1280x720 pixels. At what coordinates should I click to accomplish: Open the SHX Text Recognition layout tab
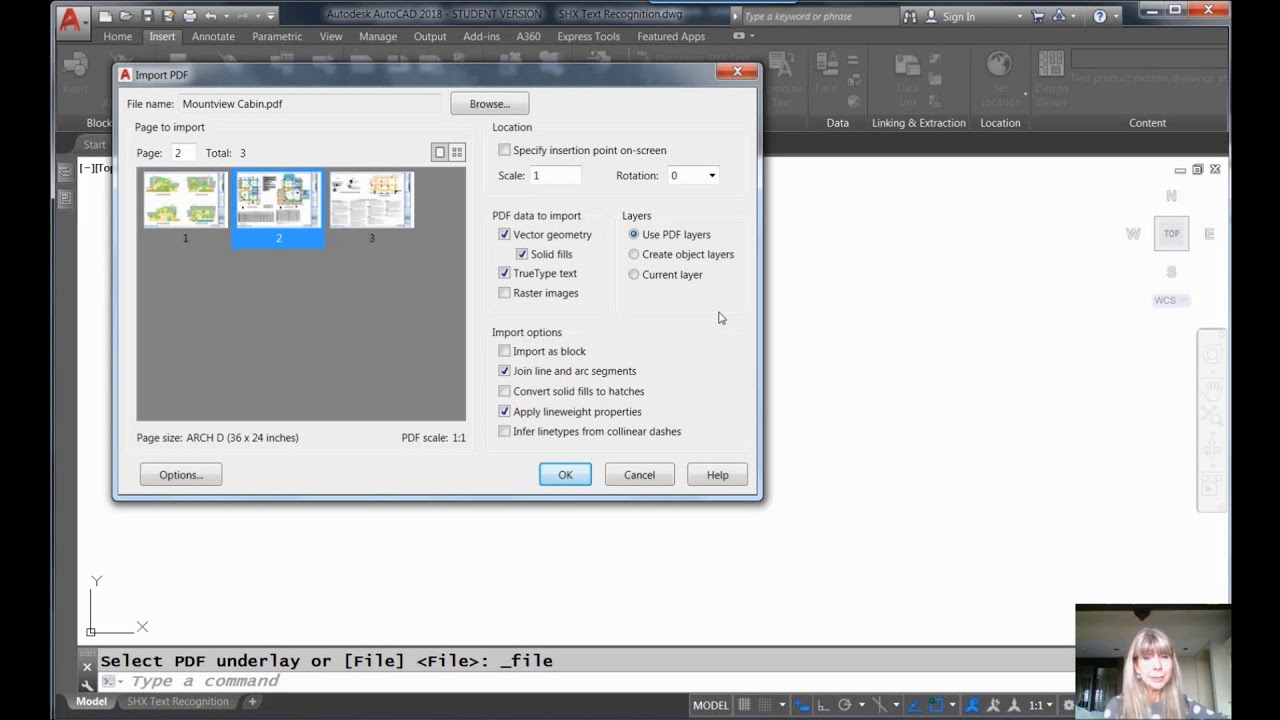point(177,701)
